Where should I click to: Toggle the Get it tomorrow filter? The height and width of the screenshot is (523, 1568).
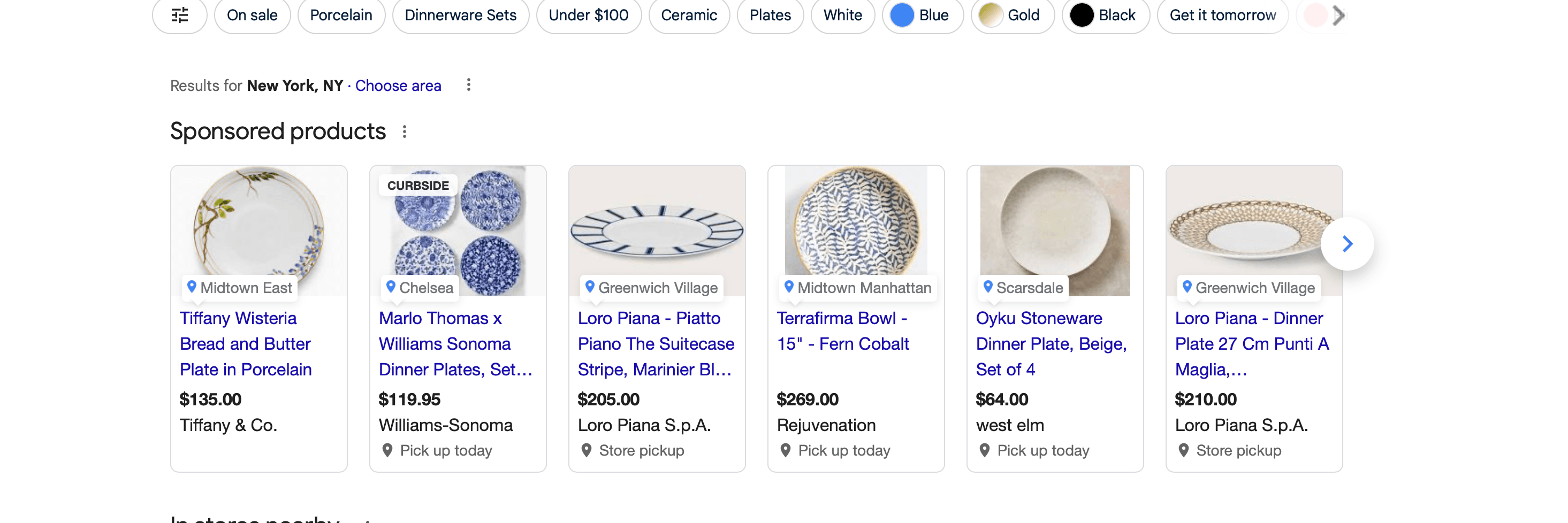pos(1222,15)
